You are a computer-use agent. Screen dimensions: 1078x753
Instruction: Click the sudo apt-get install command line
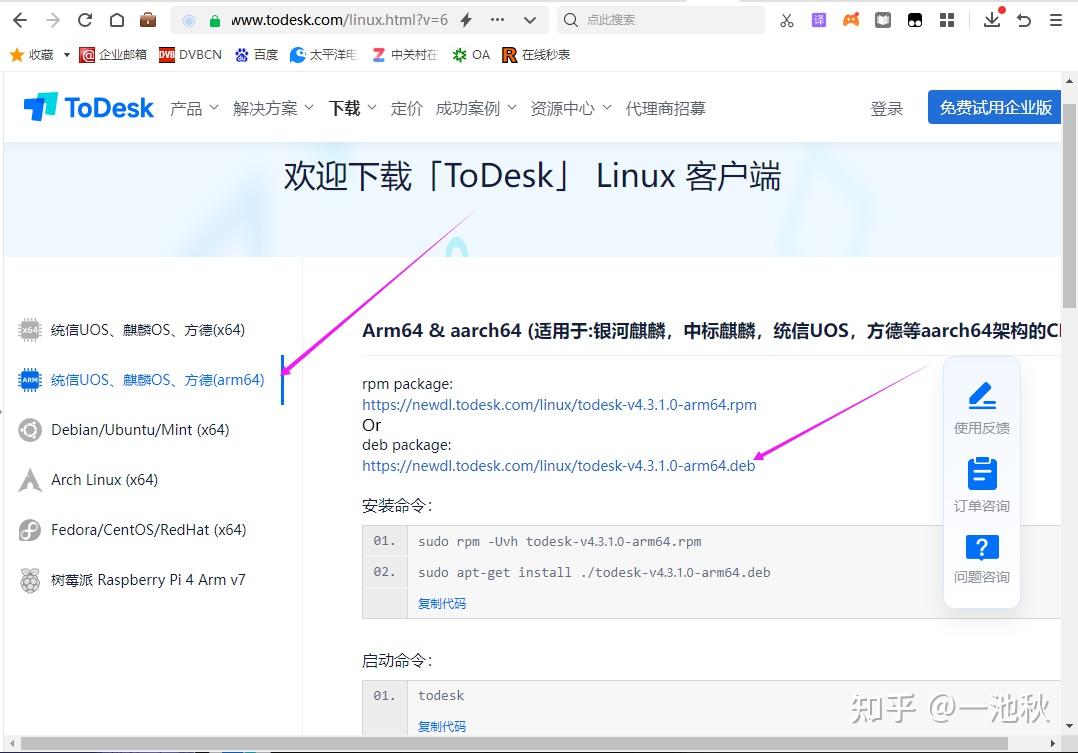(594, 572)
